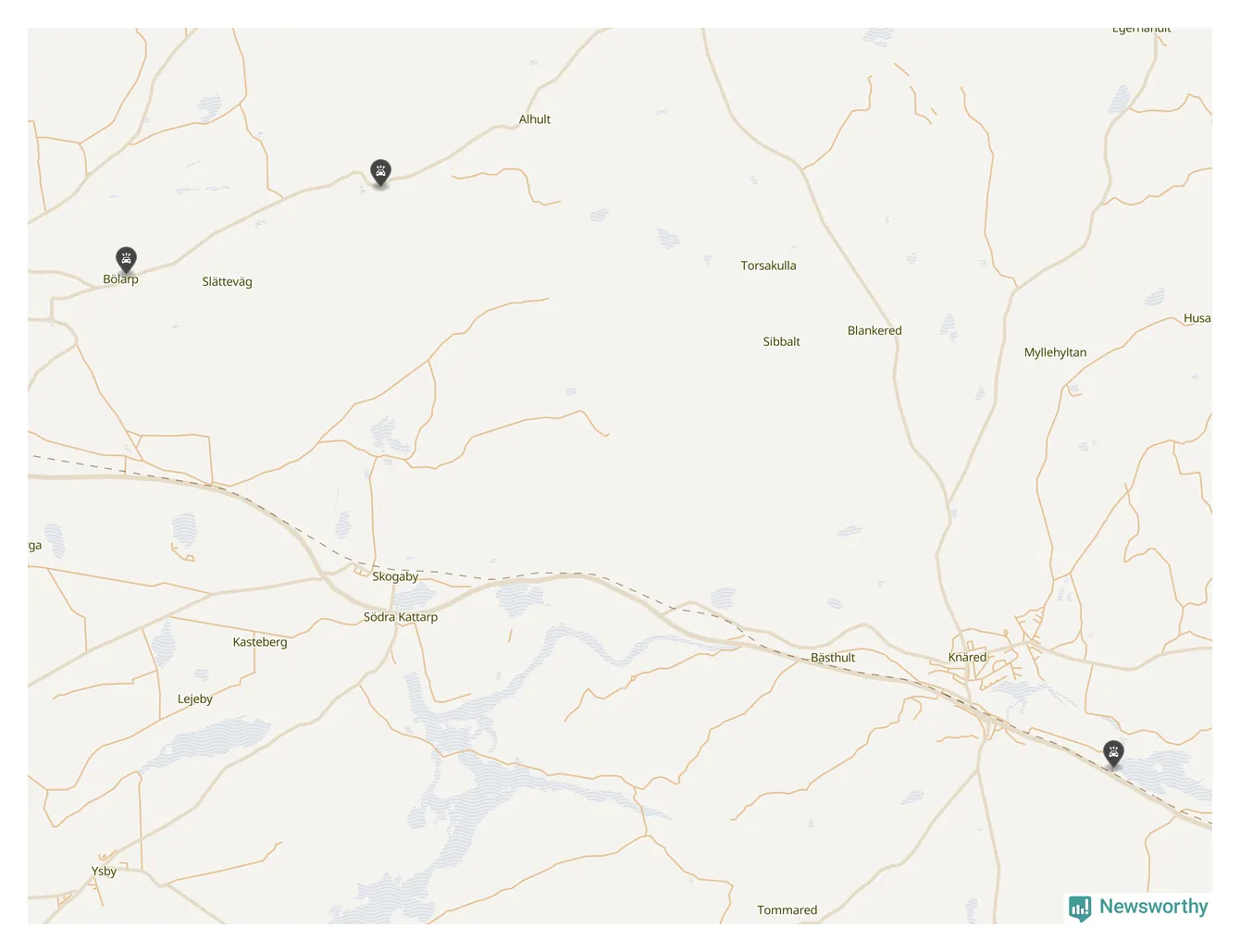
Task: Open the Newsworthy text link
Action: click(1153, 907)
